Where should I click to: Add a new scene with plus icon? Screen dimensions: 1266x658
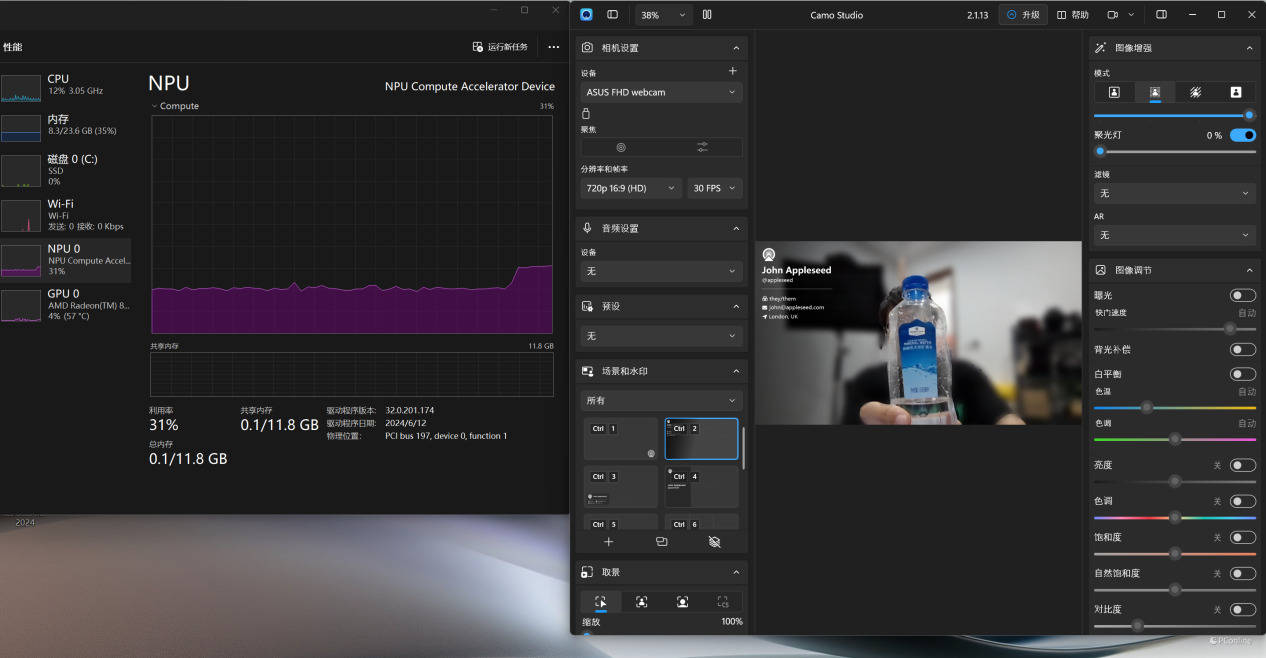[608, 541]
